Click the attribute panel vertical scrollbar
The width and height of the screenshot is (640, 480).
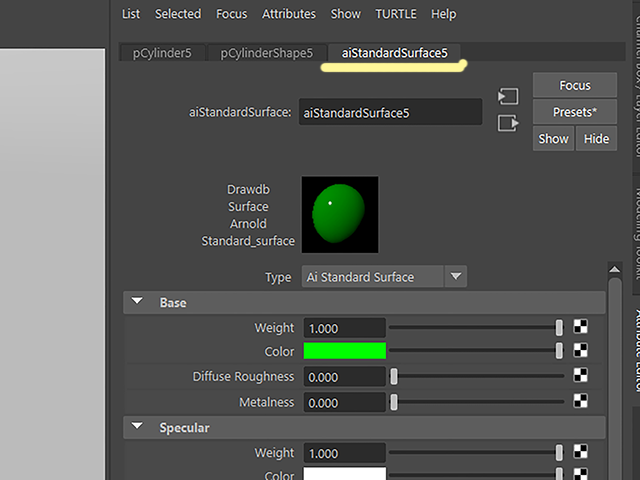coord(614,379)
